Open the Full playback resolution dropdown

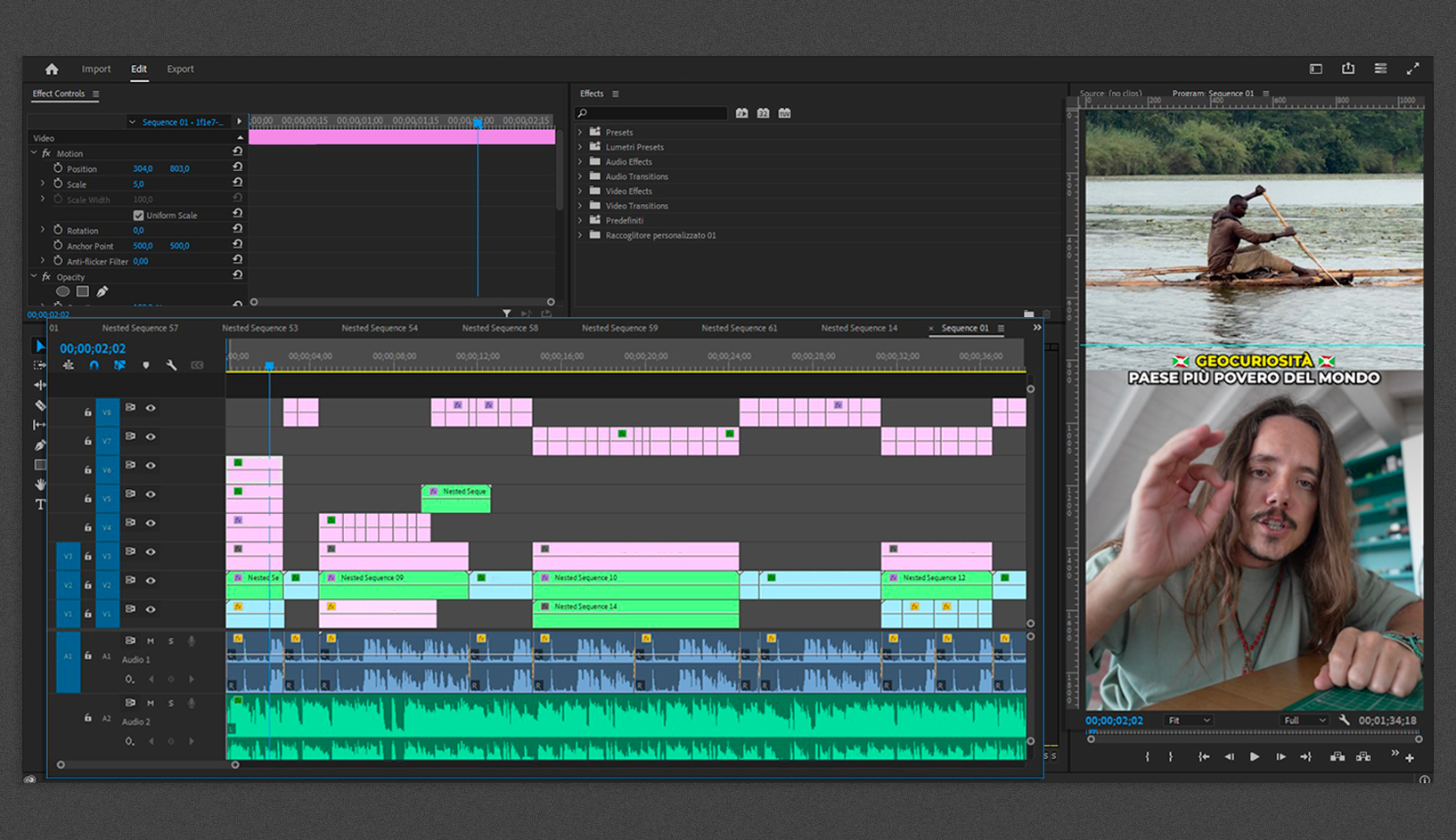tap(1305, 721)
